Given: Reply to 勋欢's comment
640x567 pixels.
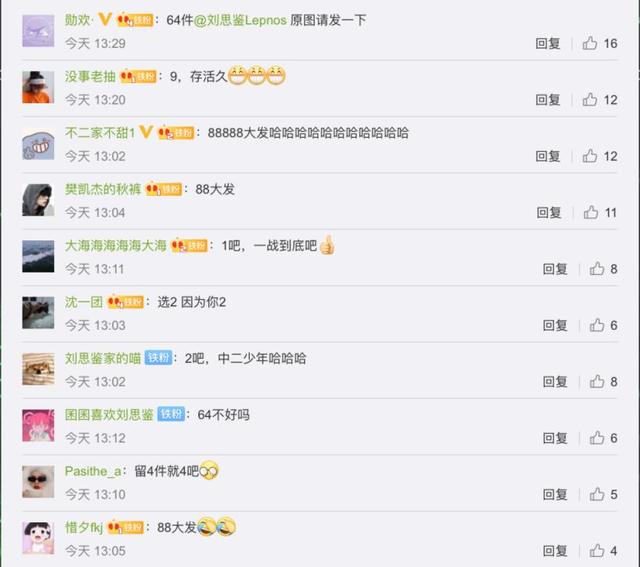Looking at the screenshot, I should (548, 43).
